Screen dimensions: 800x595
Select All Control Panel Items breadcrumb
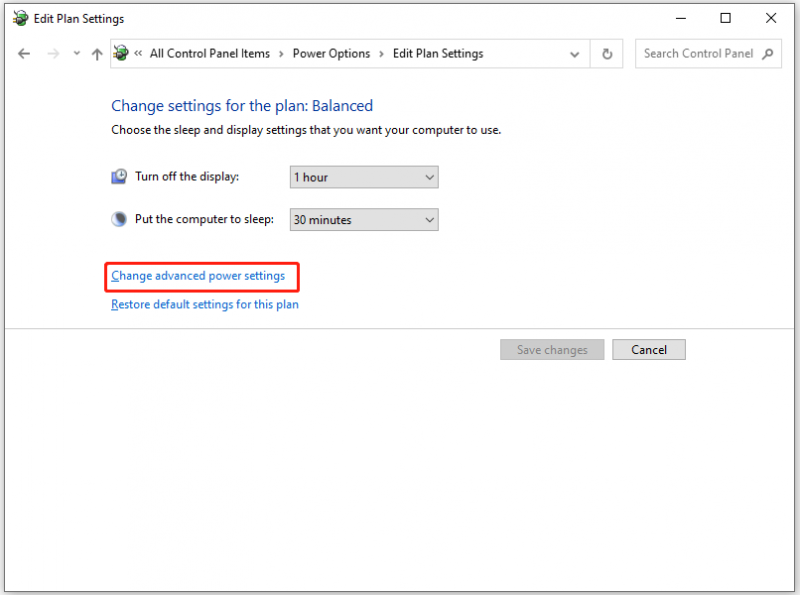point(210,54)
